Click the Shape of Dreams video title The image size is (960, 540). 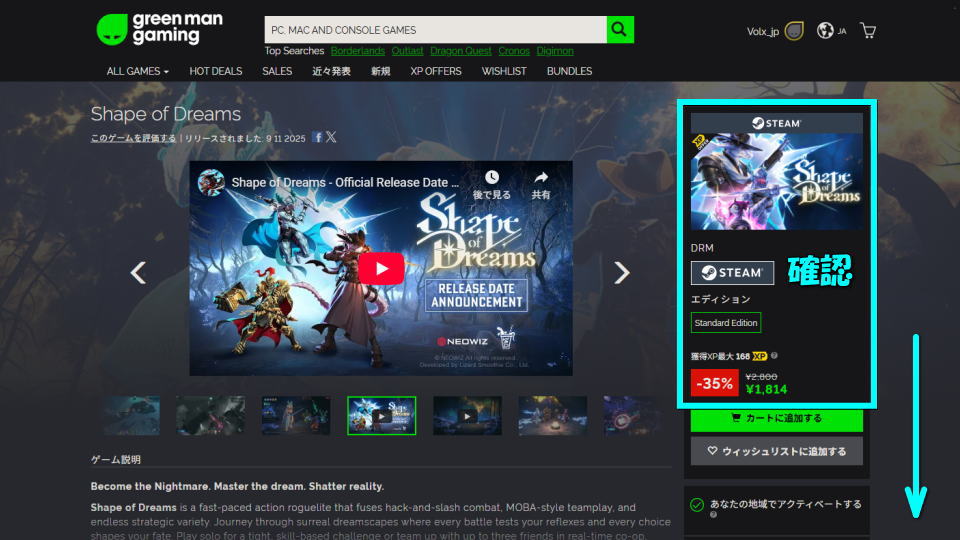[345, 182]
